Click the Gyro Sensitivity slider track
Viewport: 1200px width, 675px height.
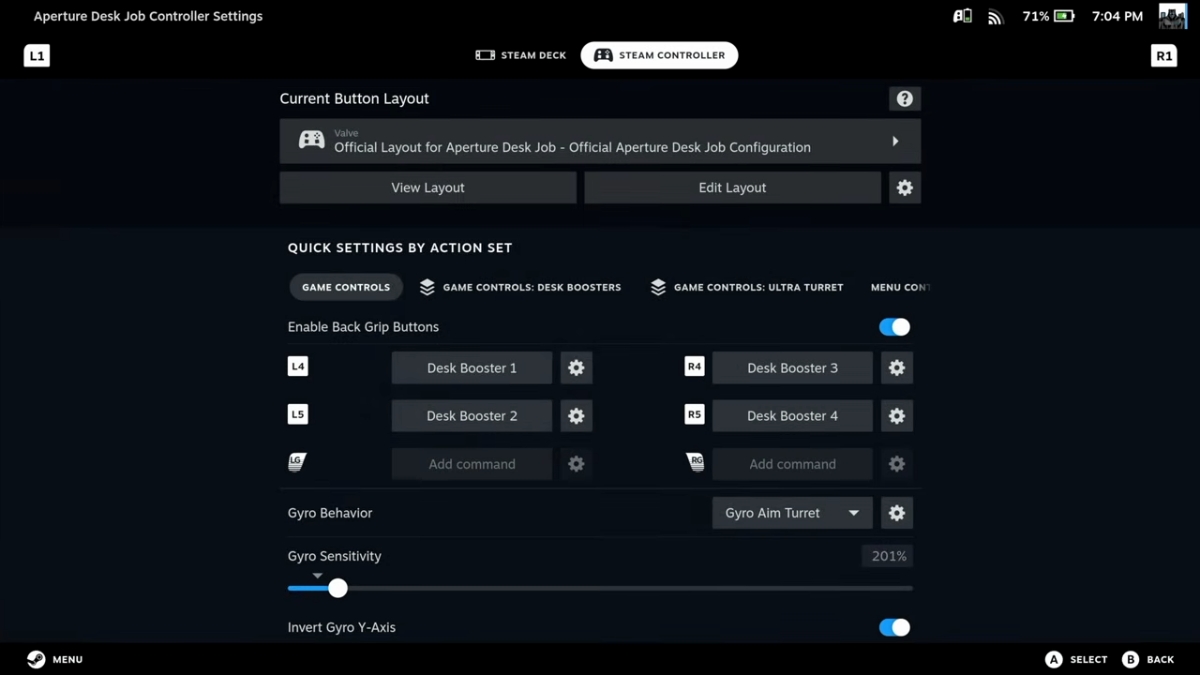point(600,588)
